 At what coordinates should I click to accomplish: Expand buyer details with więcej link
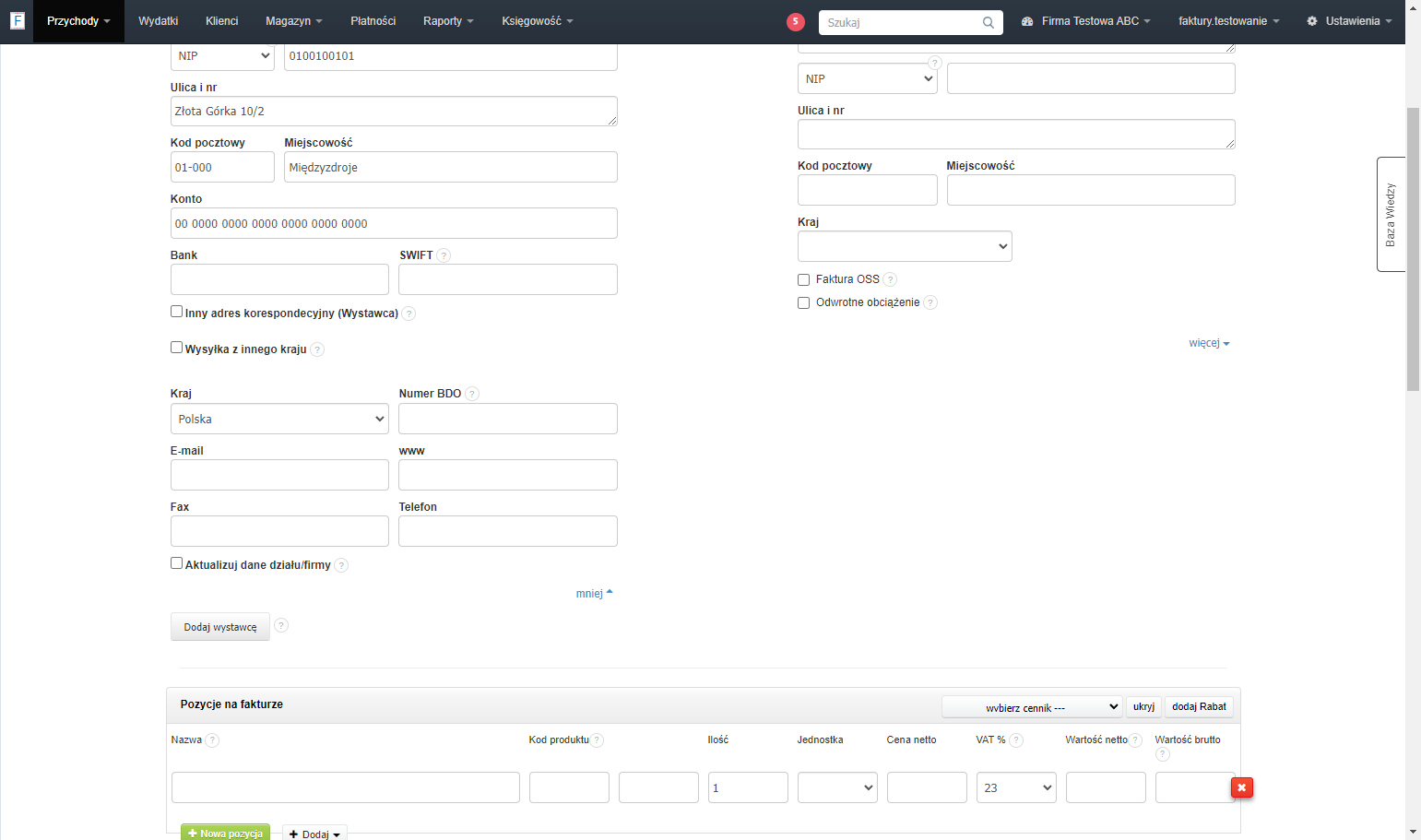point(1209,343)
